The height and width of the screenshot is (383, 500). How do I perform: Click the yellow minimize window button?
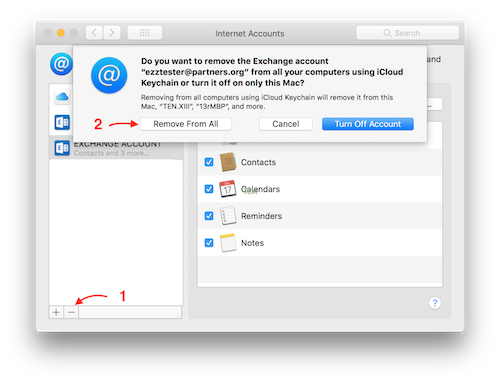(x=61, y=33)
